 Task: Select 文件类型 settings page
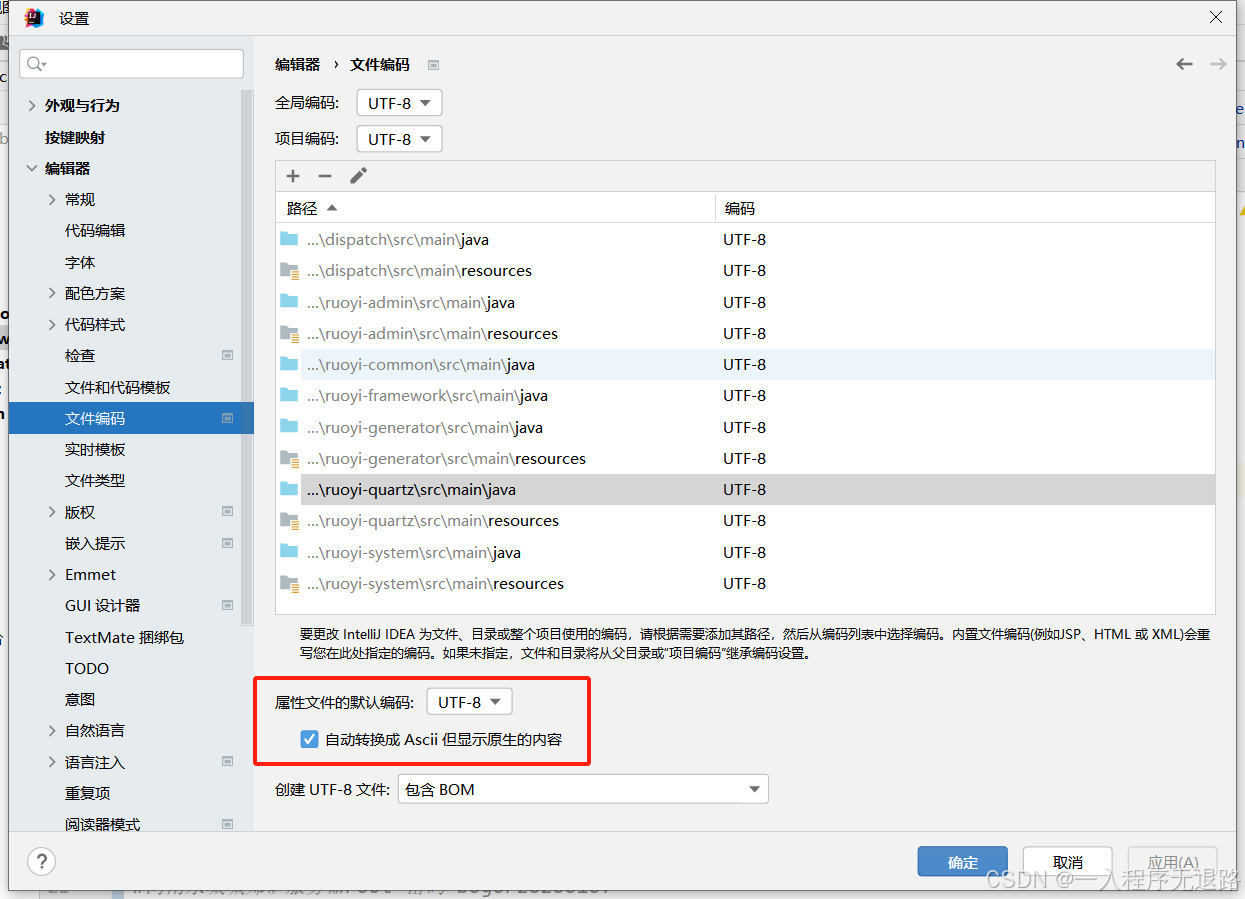[x=95, y=480]
